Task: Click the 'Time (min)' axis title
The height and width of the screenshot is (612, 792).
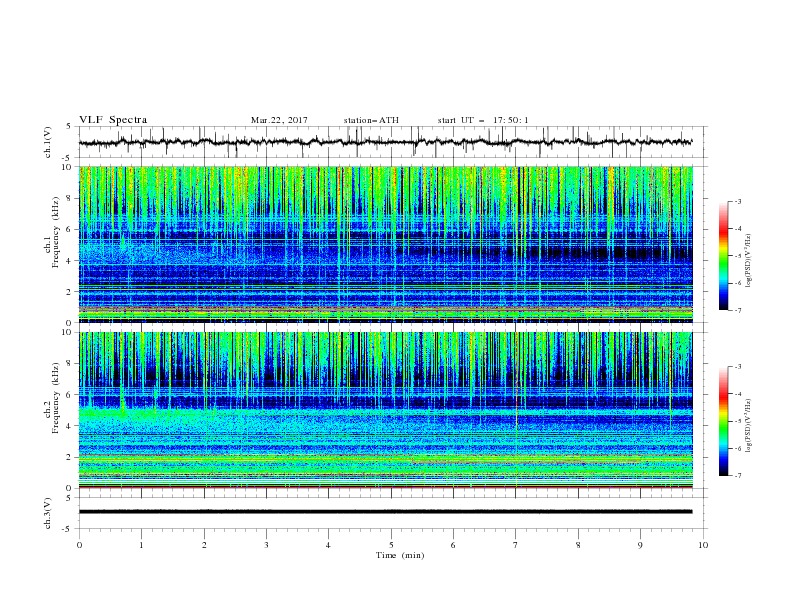Action: coord(400,555)
